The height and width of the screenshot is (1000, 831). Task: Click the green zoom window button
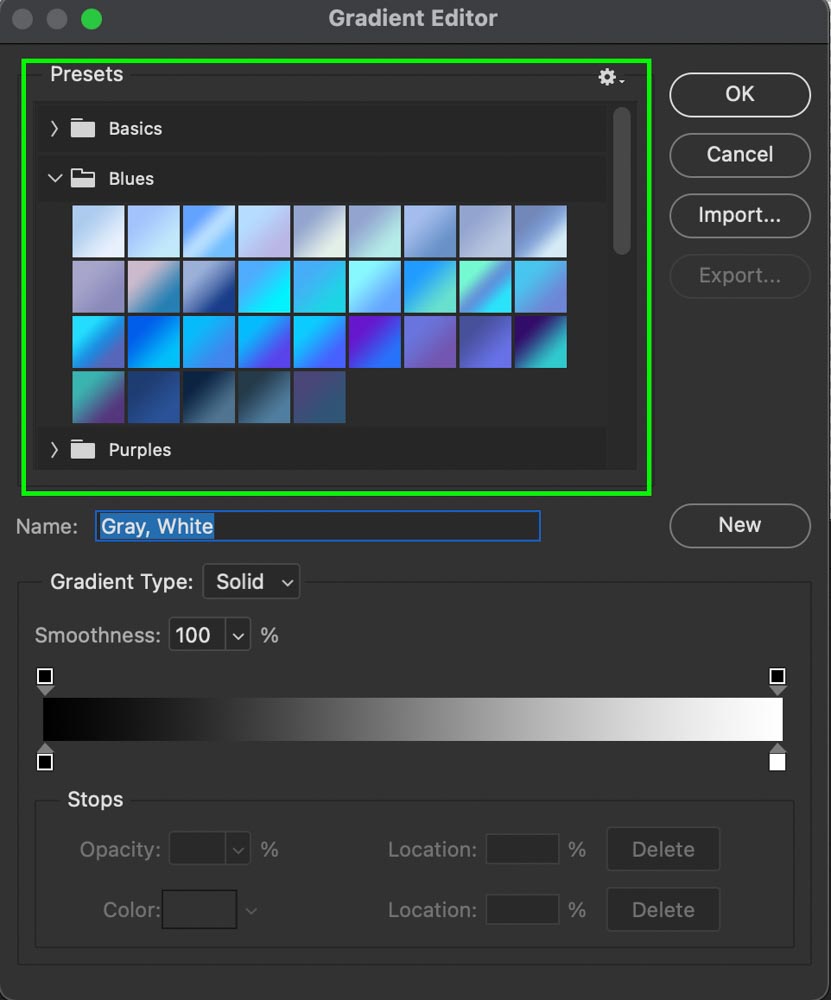(x=91, y=19)
